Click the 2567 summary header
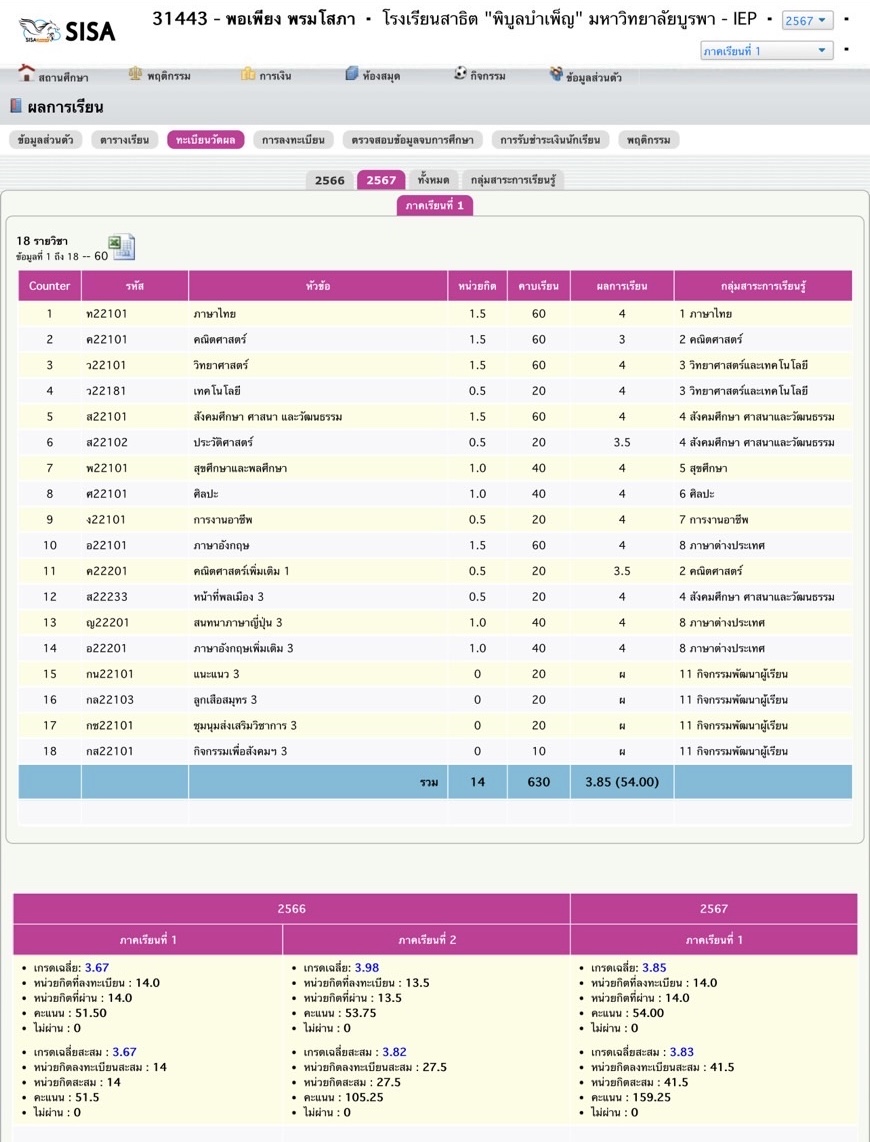This screenshot has width=870, height=1142. point(713,909)
